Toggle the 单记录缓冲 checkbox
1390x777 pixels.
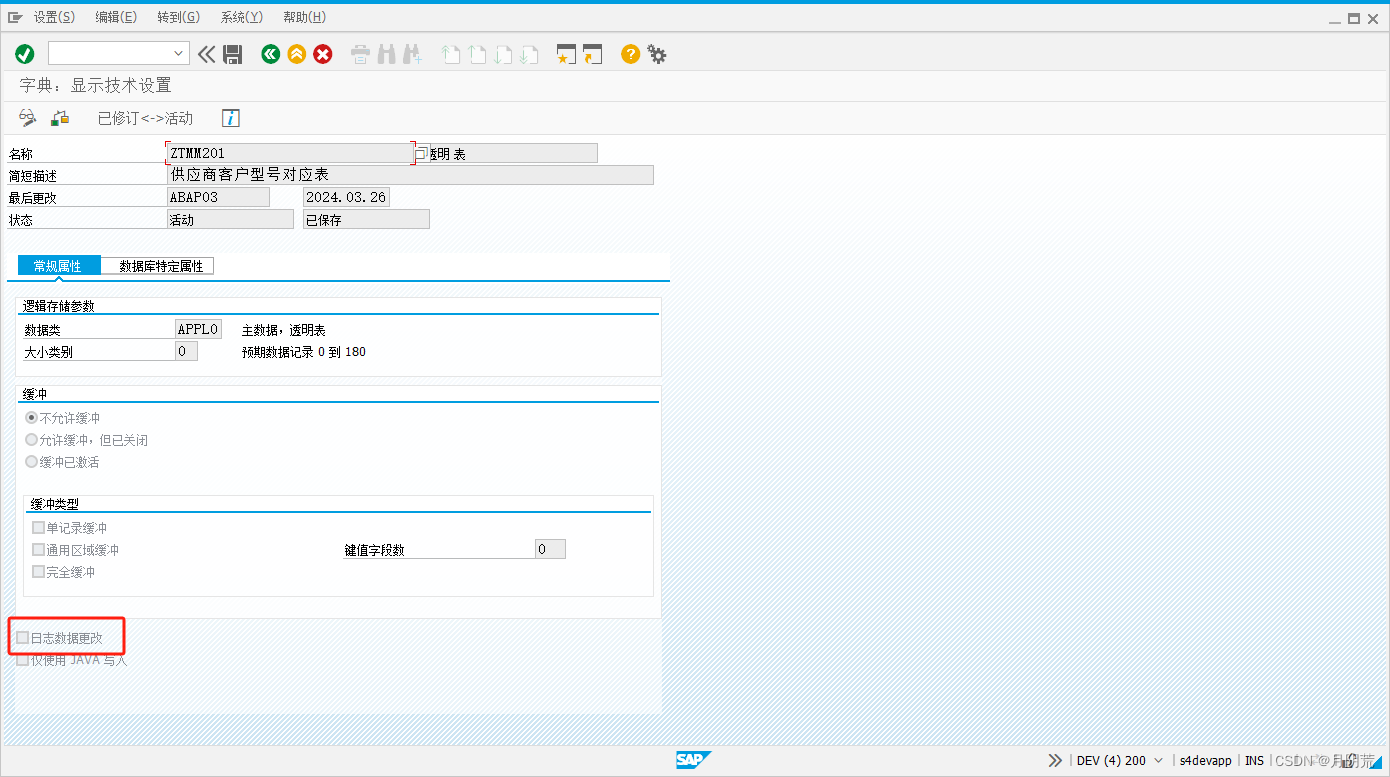[38, 528]
